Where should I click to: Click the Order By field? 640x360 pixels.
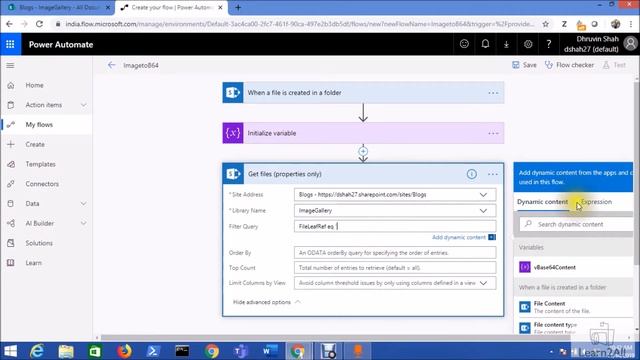395,253
